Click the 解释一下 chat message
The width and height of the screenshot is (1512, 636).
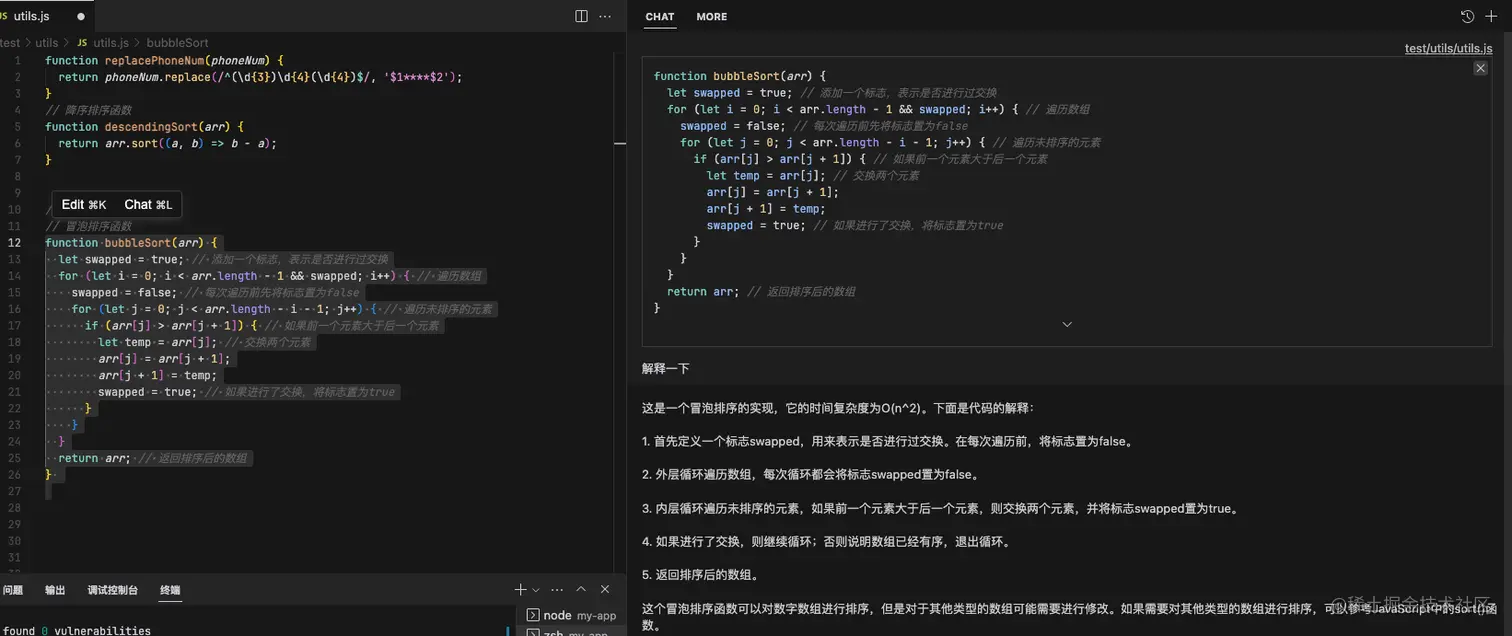pyautogui.click(x=666, y=369)
